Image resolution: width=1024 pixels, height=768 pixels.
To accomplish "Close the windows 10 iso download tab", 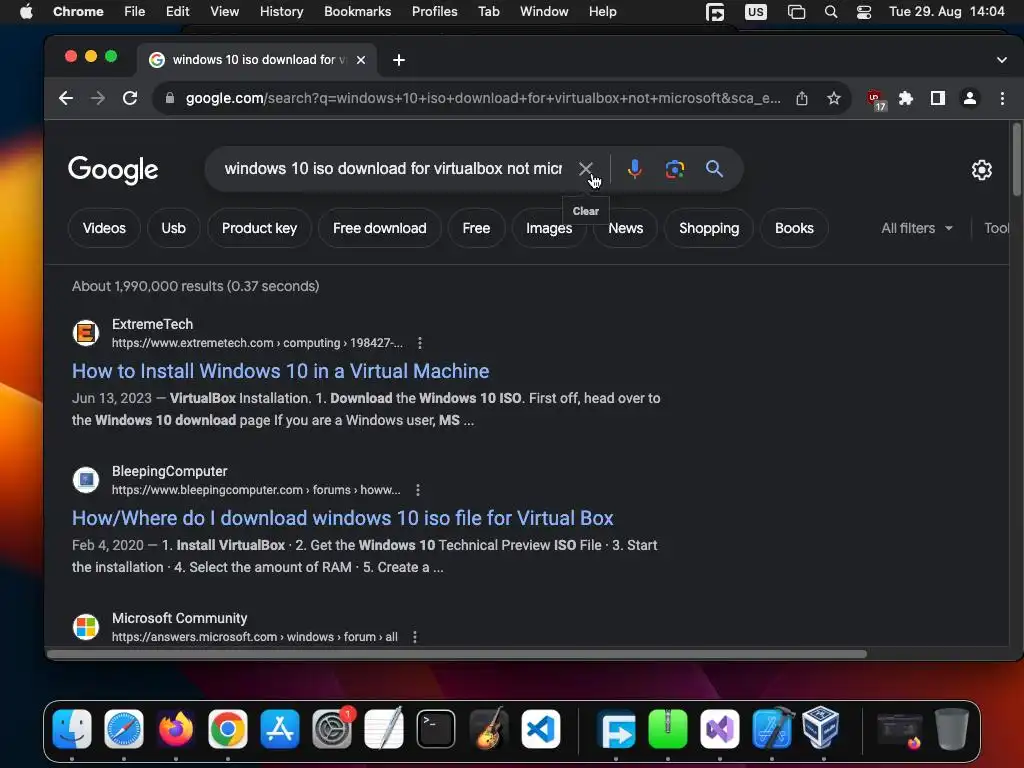I will coord(360,60).
